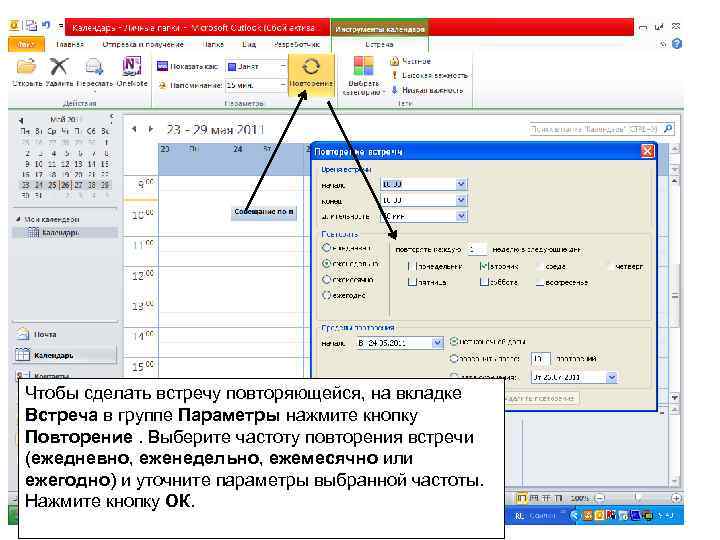Click the calendar search input field
Viewport: 720px width, 540px height.
[595, 129]
